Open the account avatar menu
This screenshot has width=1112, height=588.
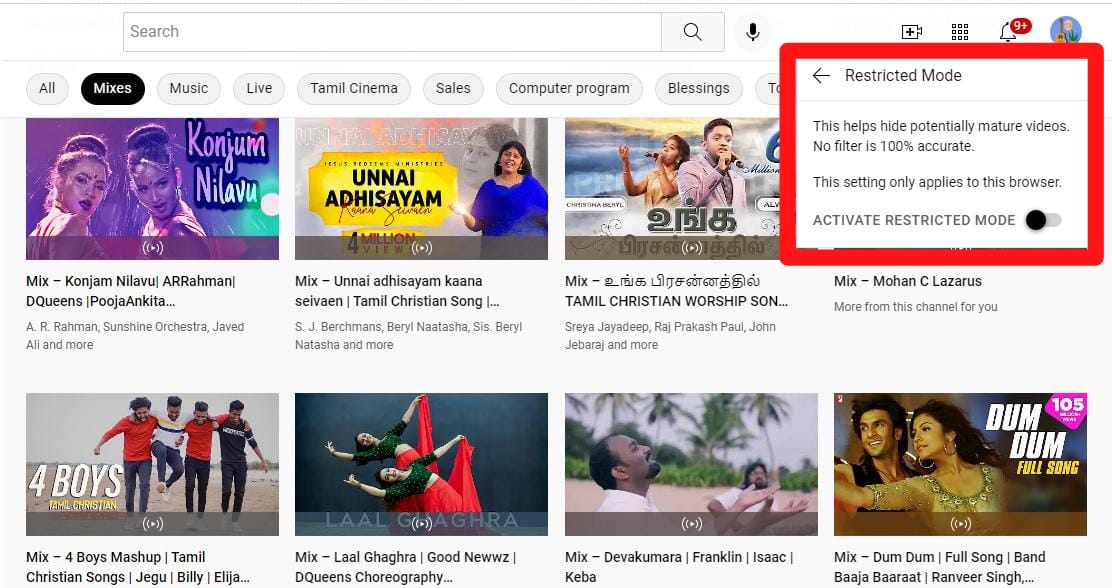coord(1065,32)
